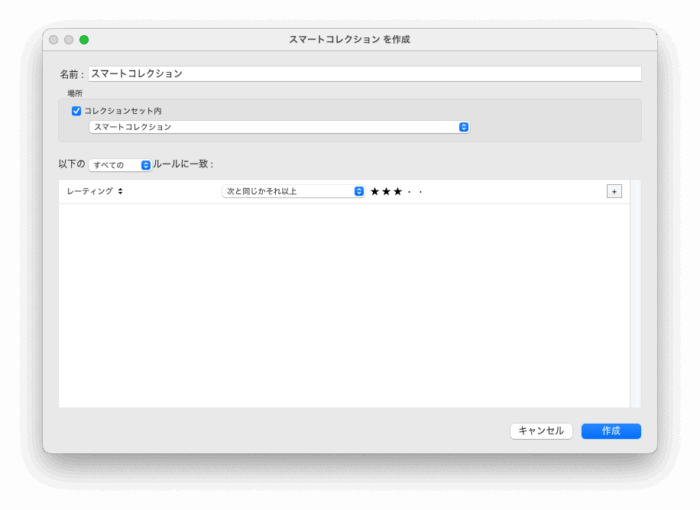Click the first rating star
The image size is (700, 510).
(375, 191)
